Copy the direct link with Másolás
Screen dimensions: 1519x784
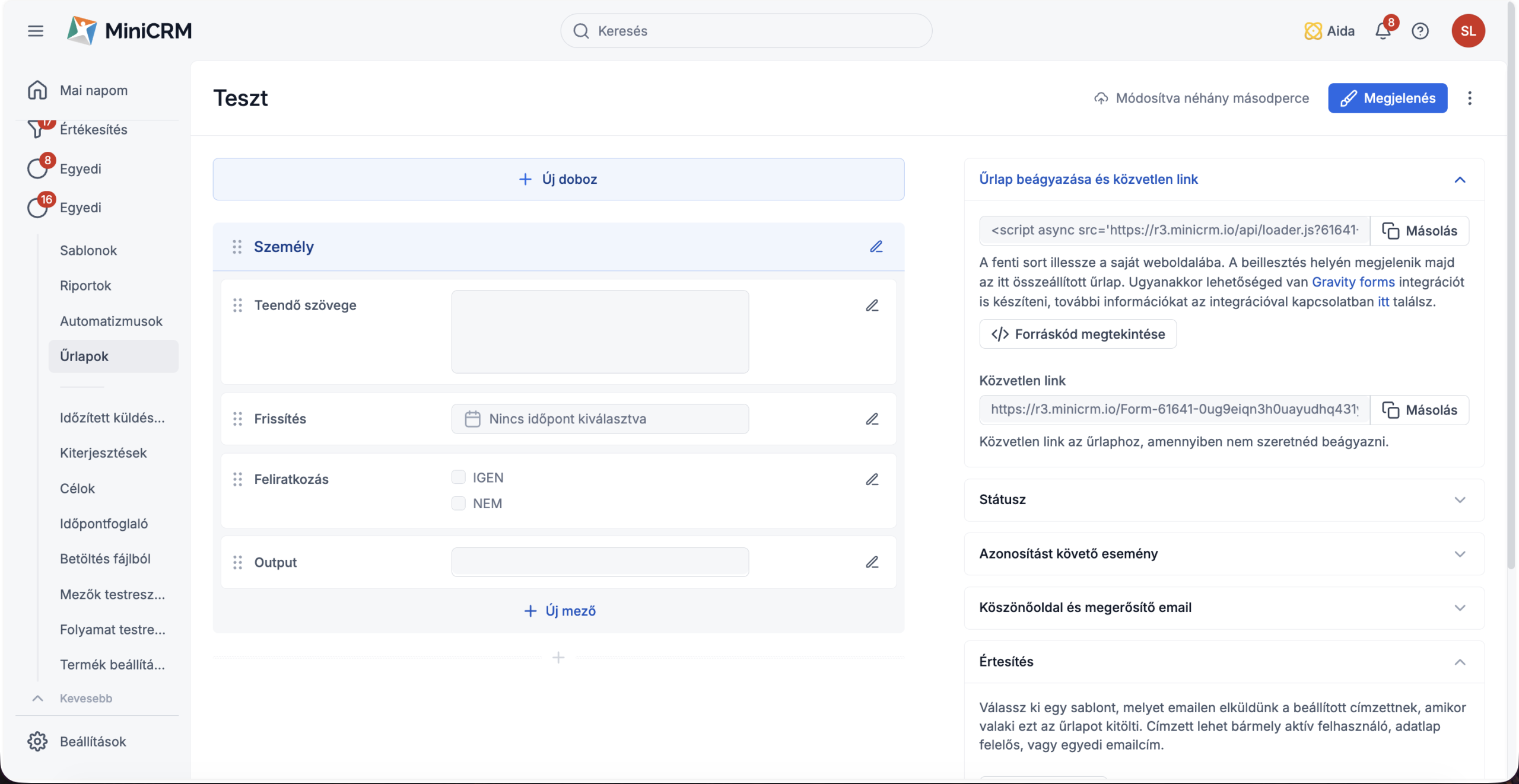[1419, 410]
